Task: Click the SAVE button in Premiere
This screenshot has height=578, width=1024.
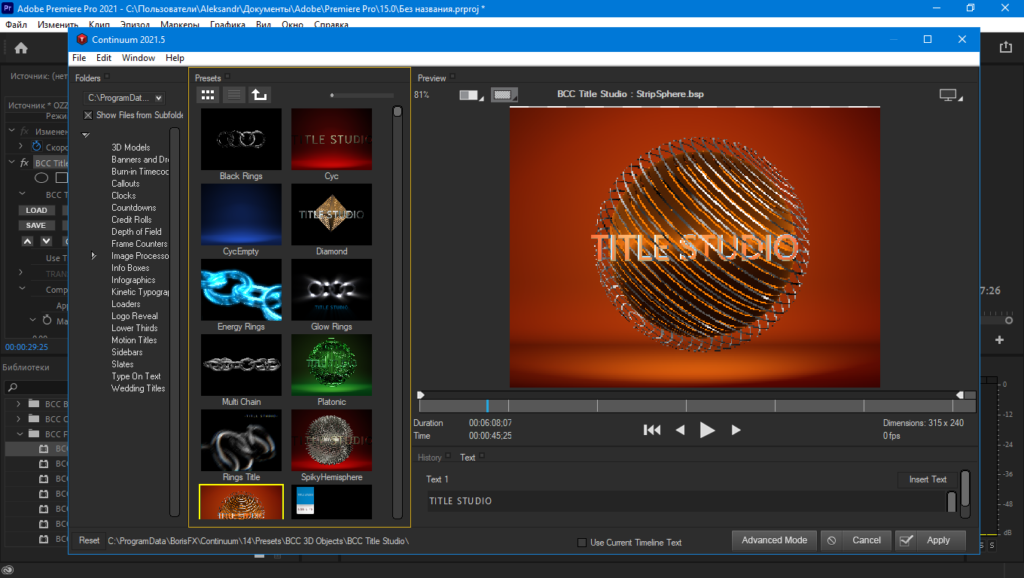Action: [x=37, y=225]
